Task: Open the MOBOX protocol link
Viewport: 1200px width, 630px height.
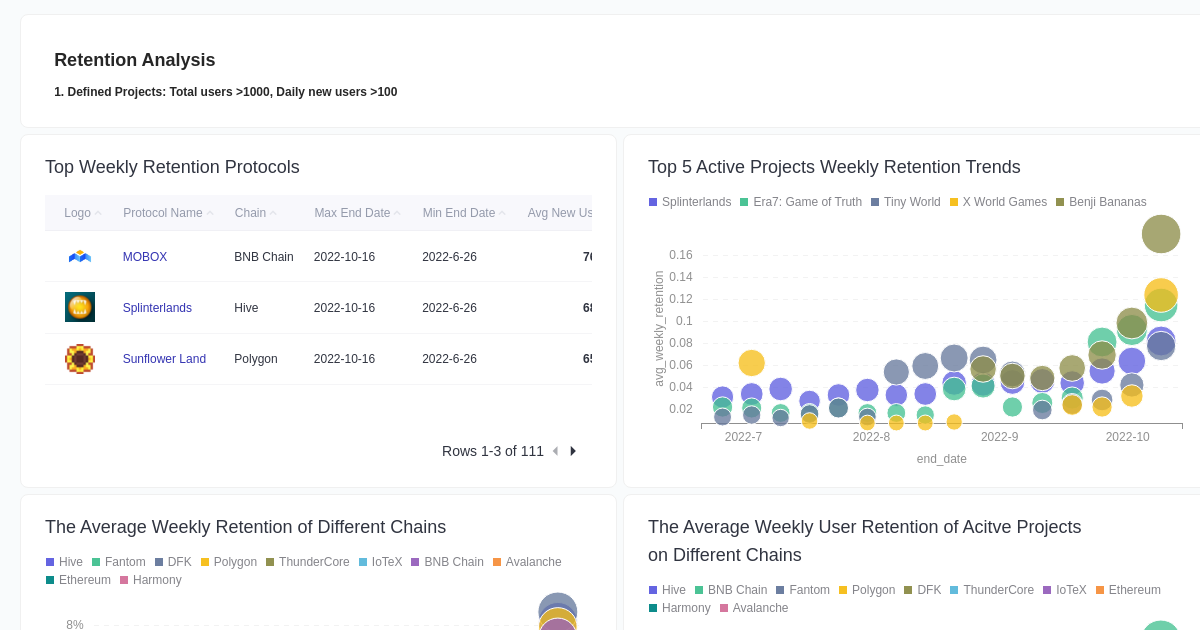Action: pos(145,257)
